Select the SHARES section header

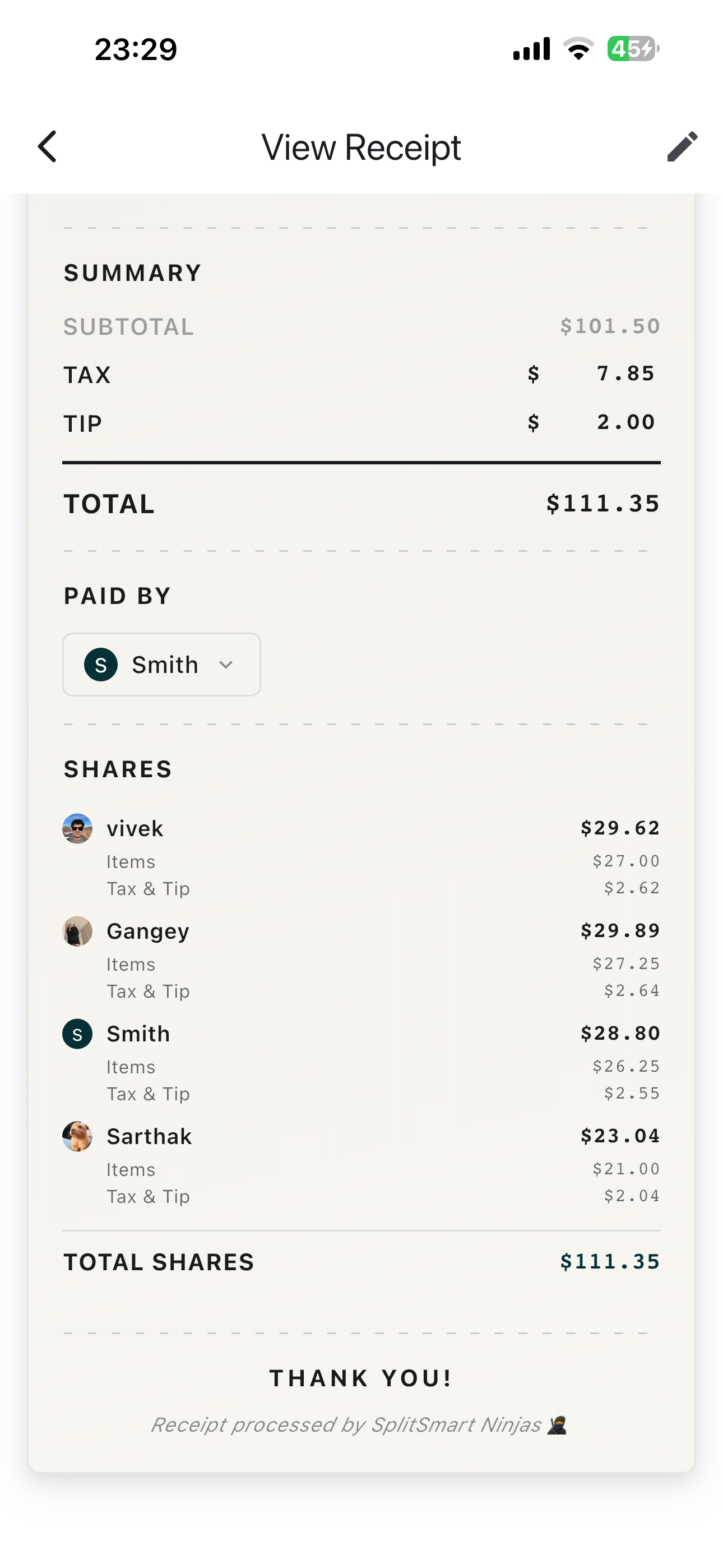pyautogui.click(x=118, y=769)
